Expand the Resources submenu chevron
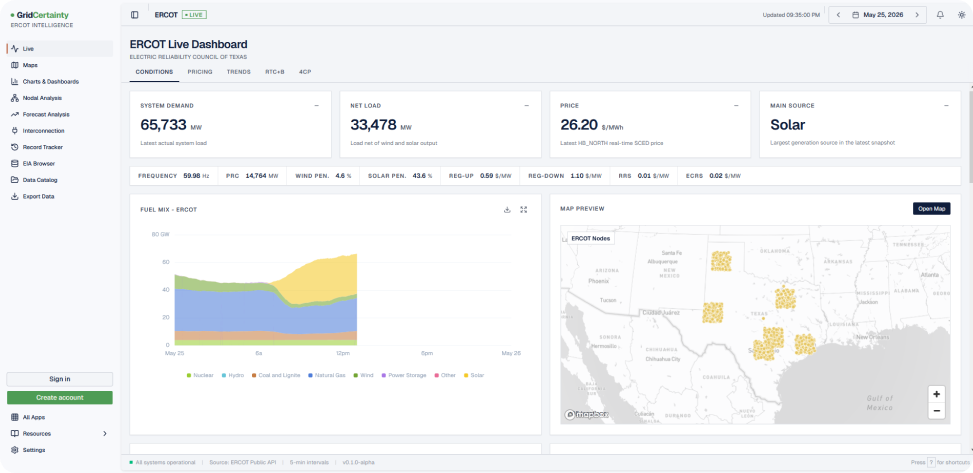 tap(105, 433)
